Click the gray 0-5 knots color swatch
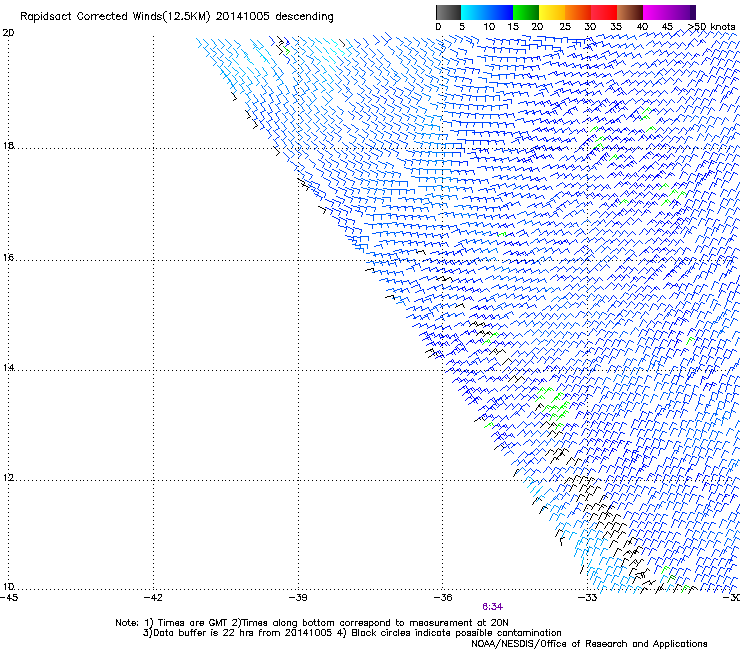Screen dimensions: 740x650 pyautogui.click(x=448, y=12)
